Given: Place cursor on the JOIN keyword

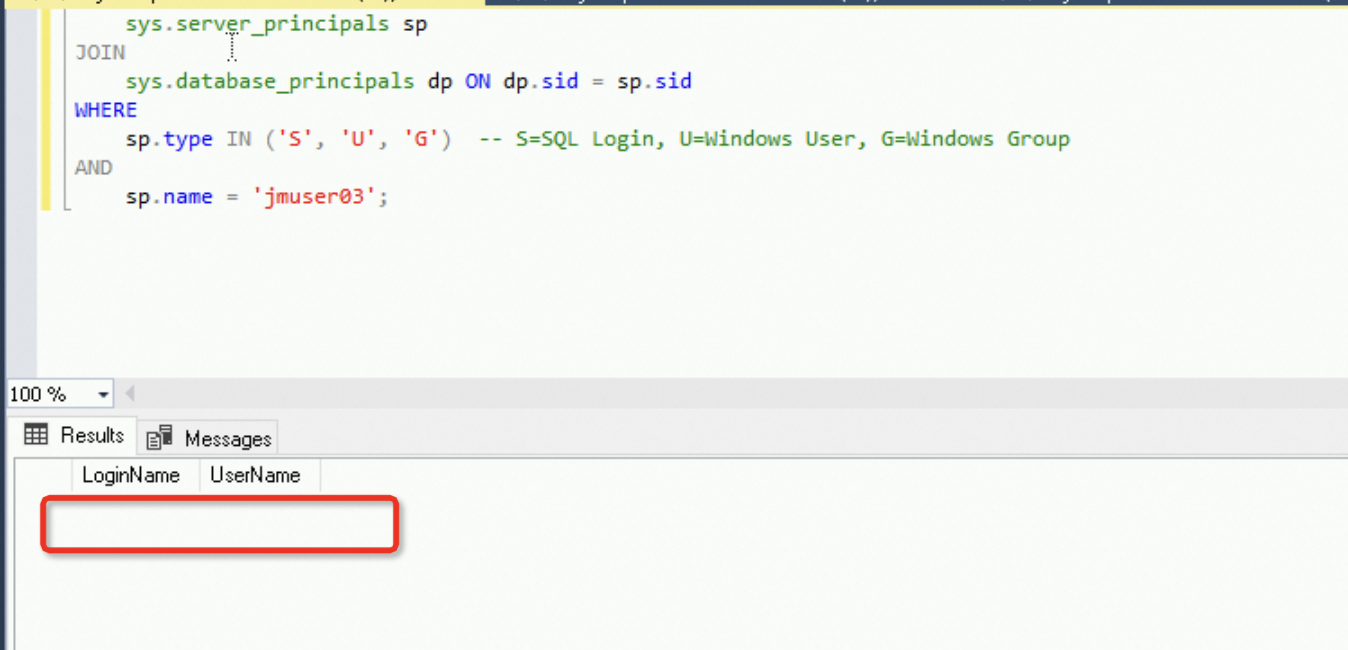Looking at the screenshot, I should pyautogui.click(x=100, y=52).
